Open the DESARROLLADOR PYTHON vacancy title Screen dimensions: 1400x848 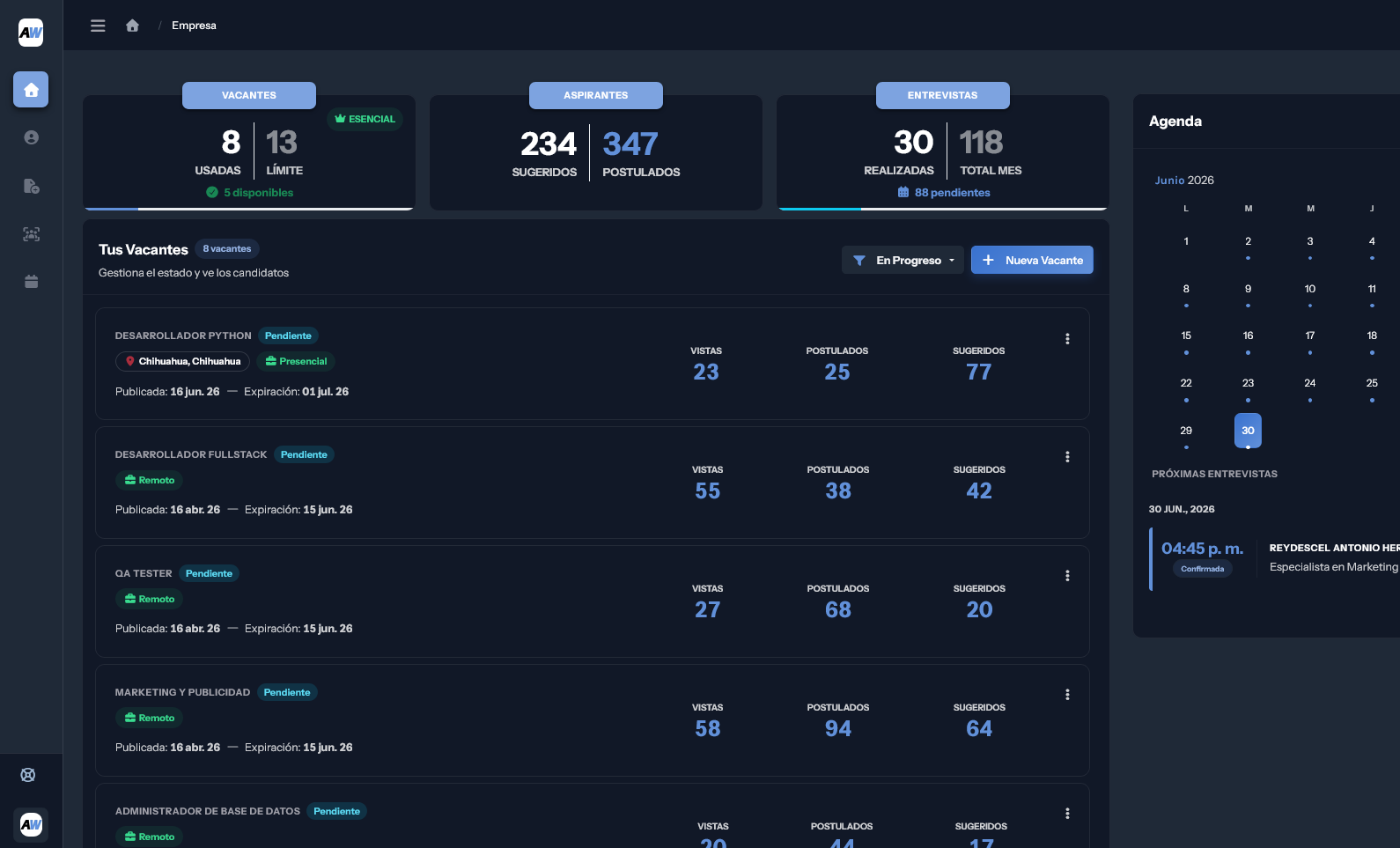pos(183,336)
